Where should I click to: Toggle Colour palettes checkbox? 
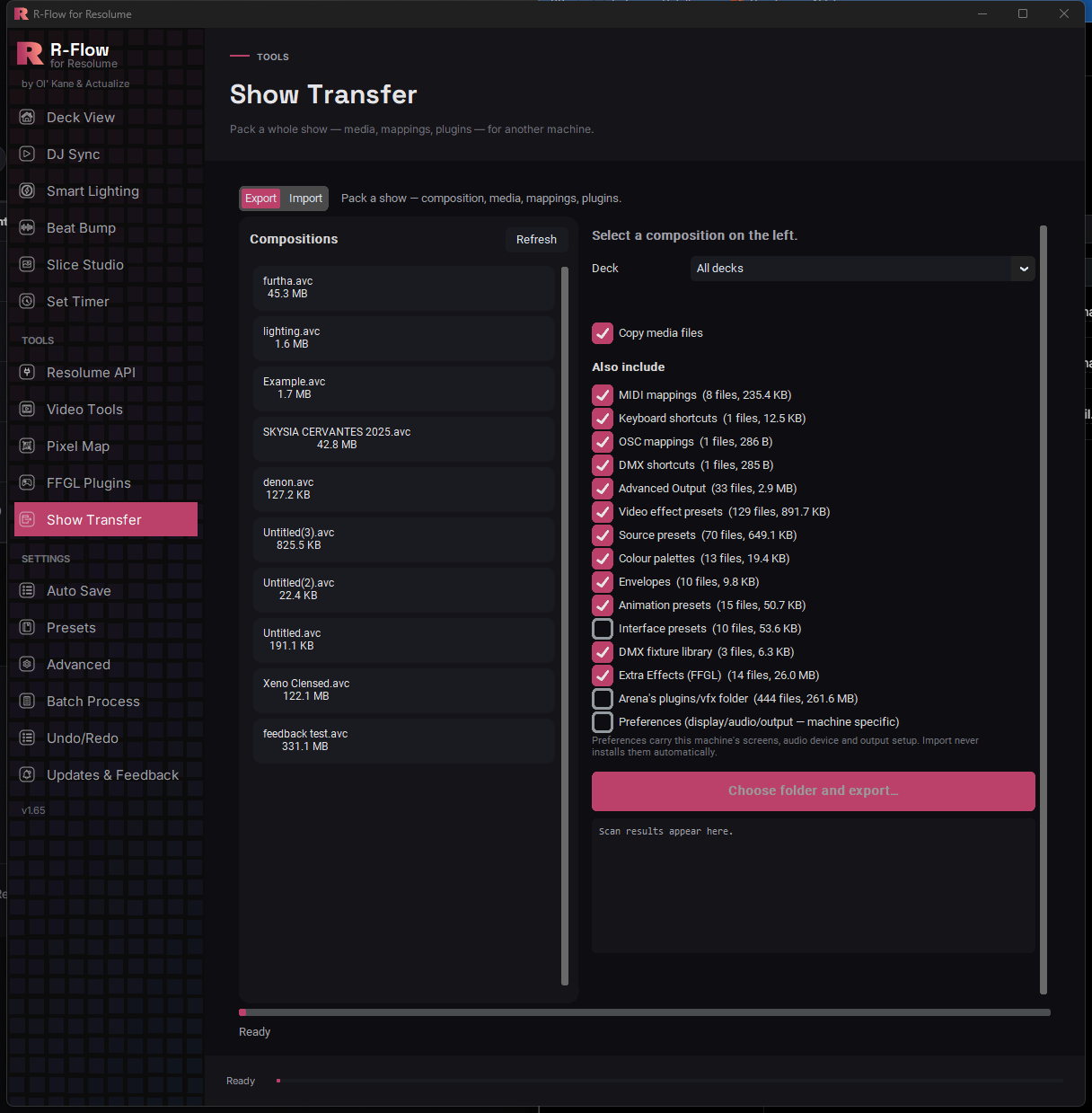[x=603, y=559]
